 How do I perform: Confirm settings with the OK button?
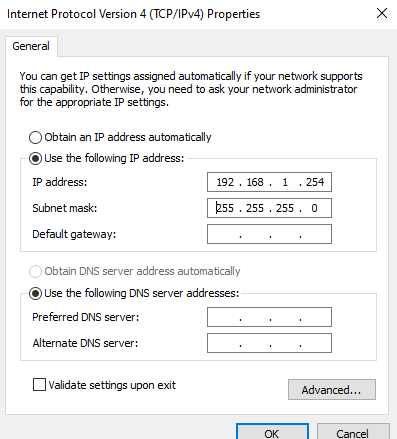272,432
